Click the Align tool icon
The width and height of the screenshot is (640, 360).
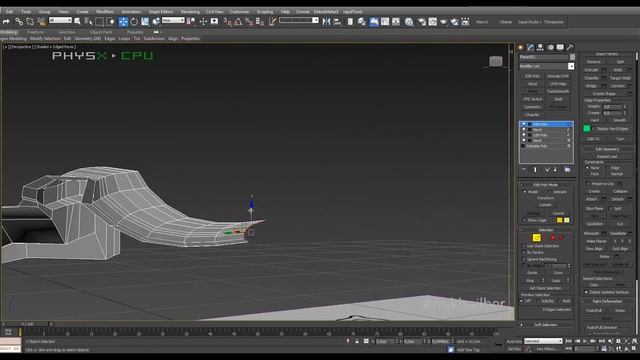click(x=337, y=22)
